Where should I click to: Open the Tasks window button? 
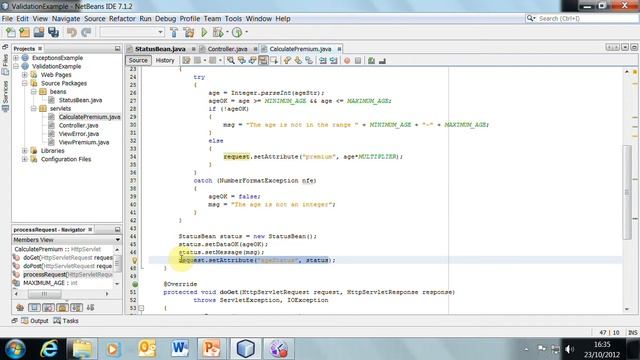[x=66, y=321]
